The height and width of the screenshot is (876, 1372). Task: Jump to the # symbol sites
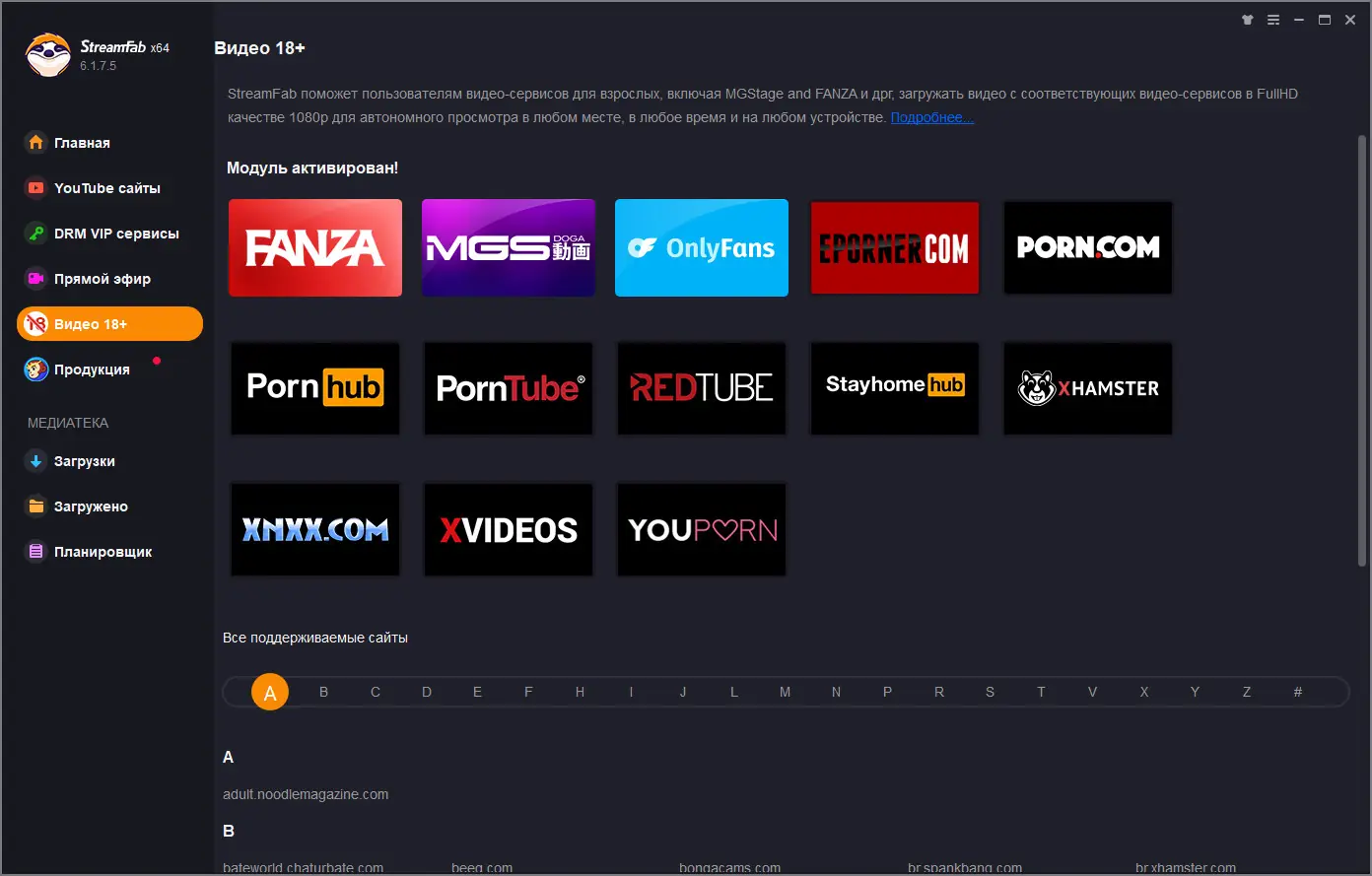1298,692
